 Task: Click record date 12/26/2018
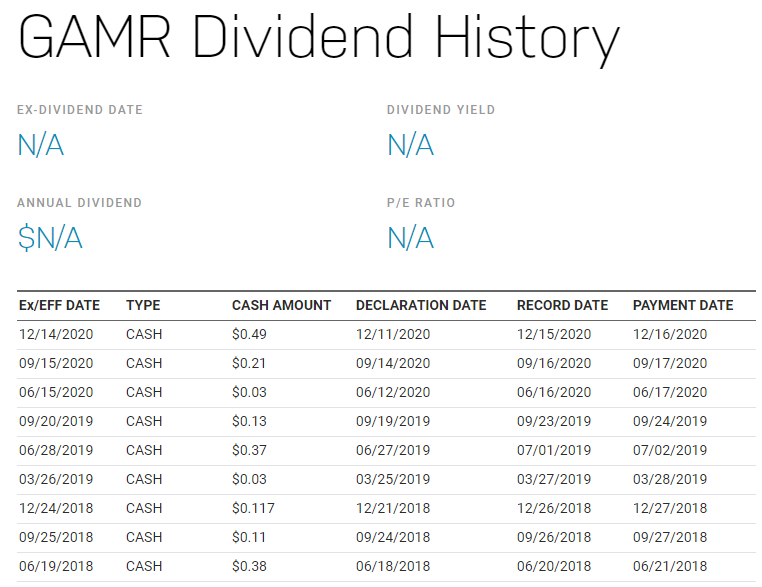pyautogui.click(x=554, y=508)
